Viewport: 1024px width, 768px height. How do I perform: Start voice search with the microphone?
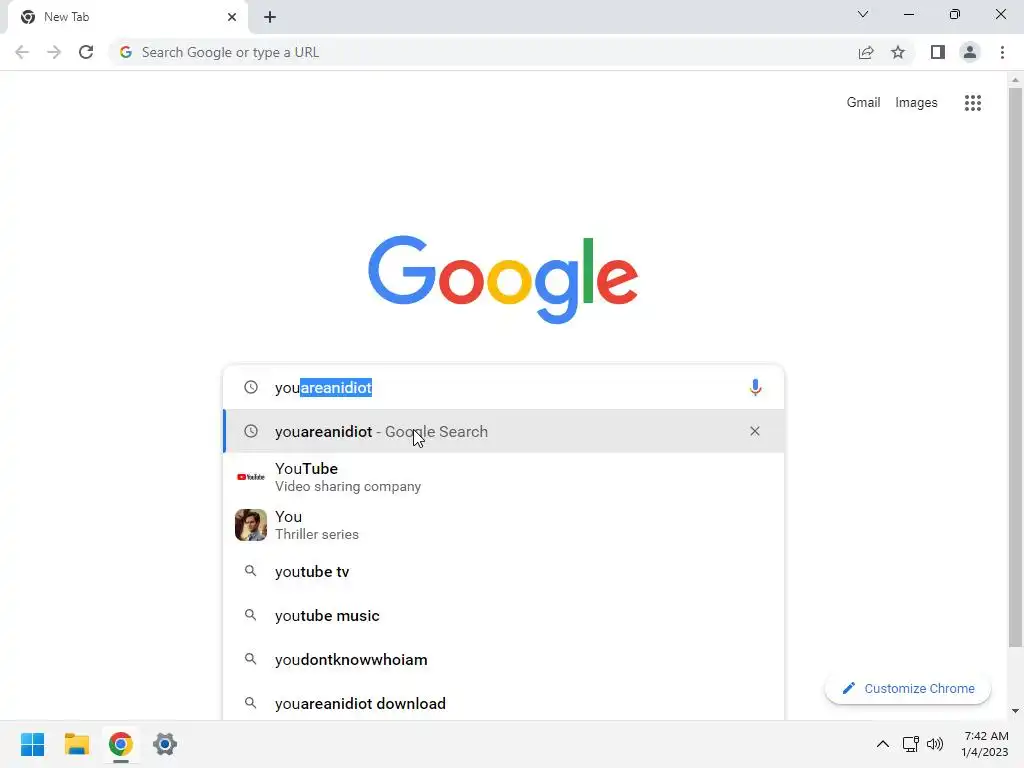pyautogui.click(x=755, y=387)
